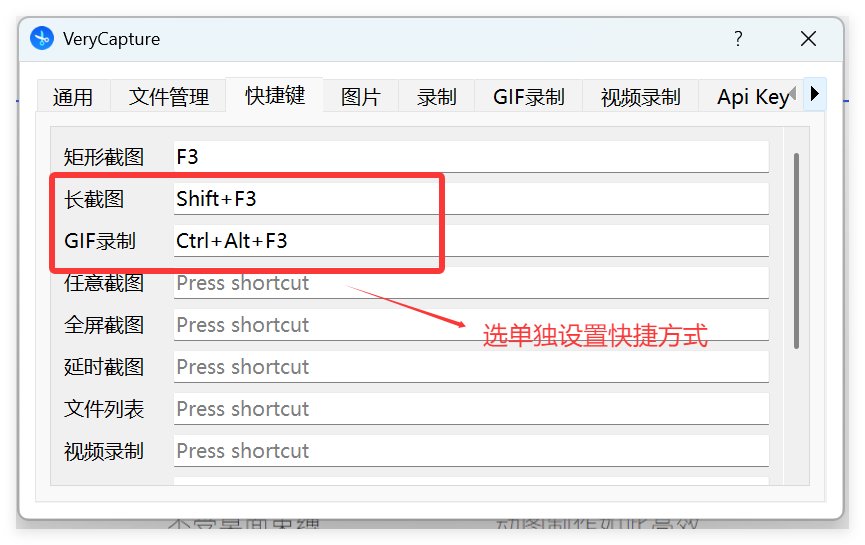Switch to the 视频录制 tab
Image resolution: width=865 pixels, height=545 pixels.
[x=640, y=97]
